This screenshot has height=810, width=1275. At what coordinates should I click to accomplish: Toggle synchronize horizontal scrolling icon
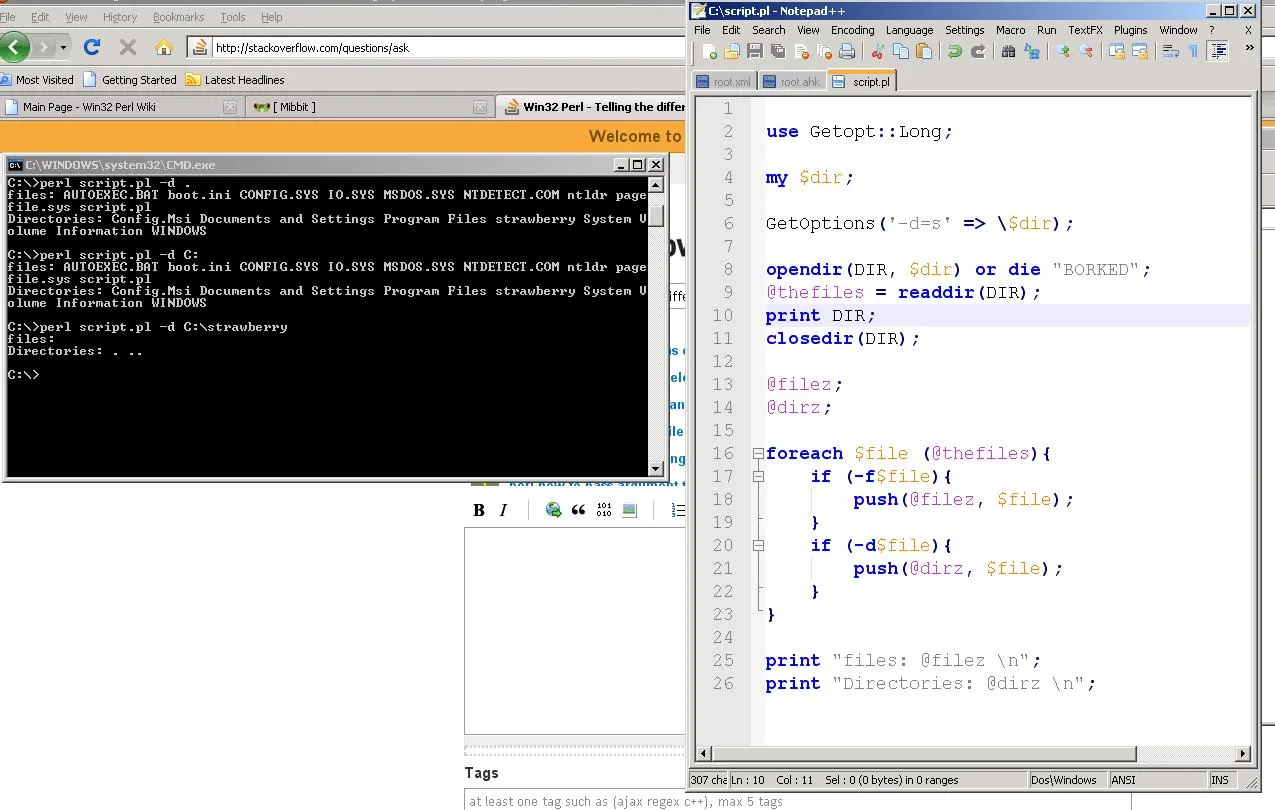click(x=1138, y=51)
